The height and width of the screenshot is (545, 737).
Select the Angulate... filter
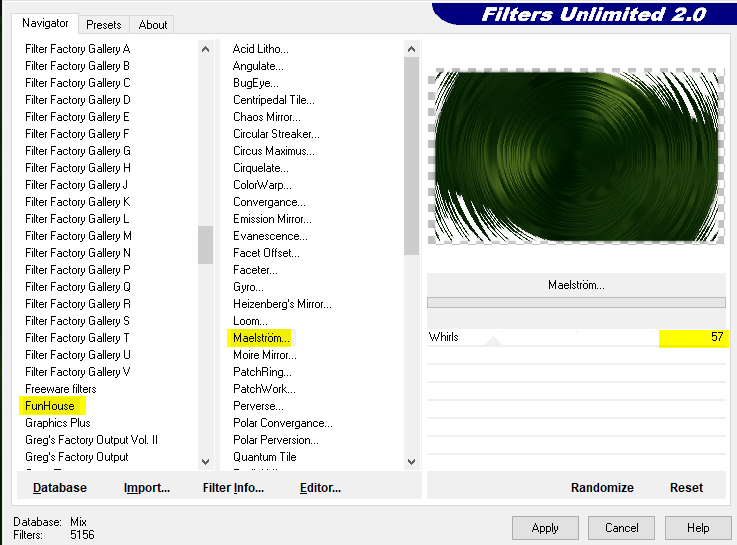(258, 66)
